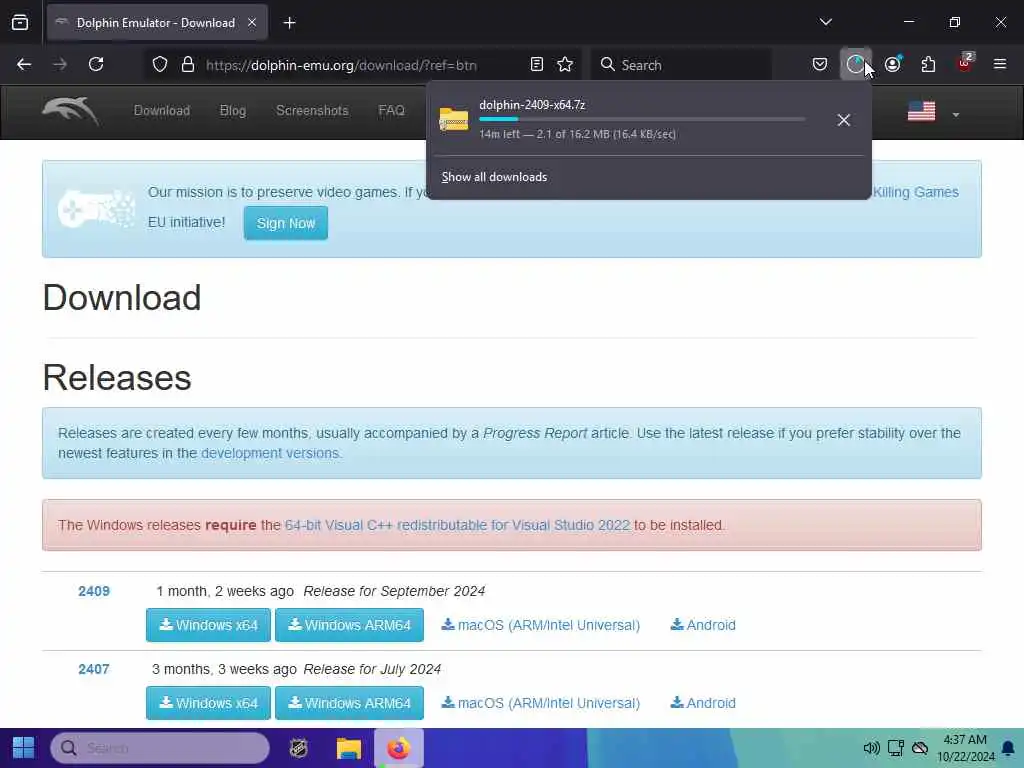Click the download progress bar
Viewport: 1024px width, 768px height.
pos(642,120)
